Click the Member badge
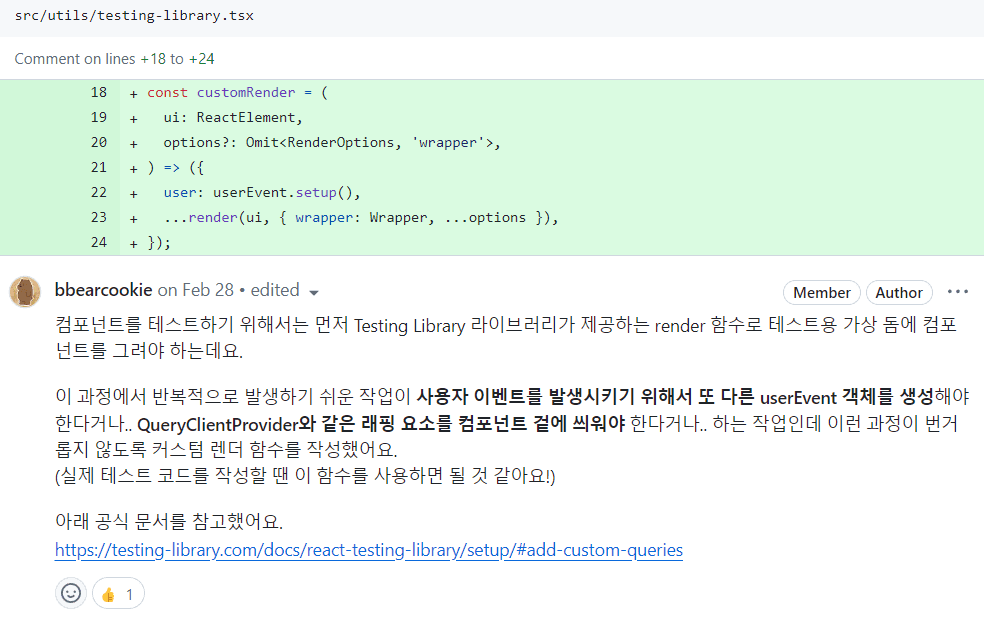The image size is (984, 623). (x=821, y=292)
